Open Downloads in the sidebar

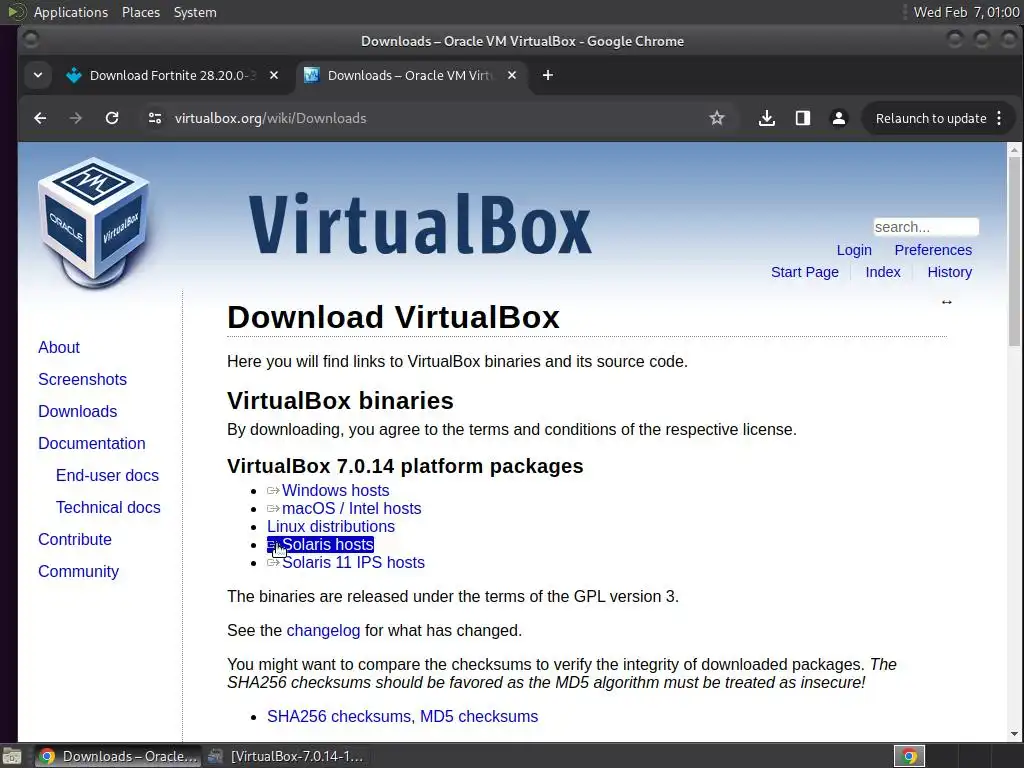78,411
